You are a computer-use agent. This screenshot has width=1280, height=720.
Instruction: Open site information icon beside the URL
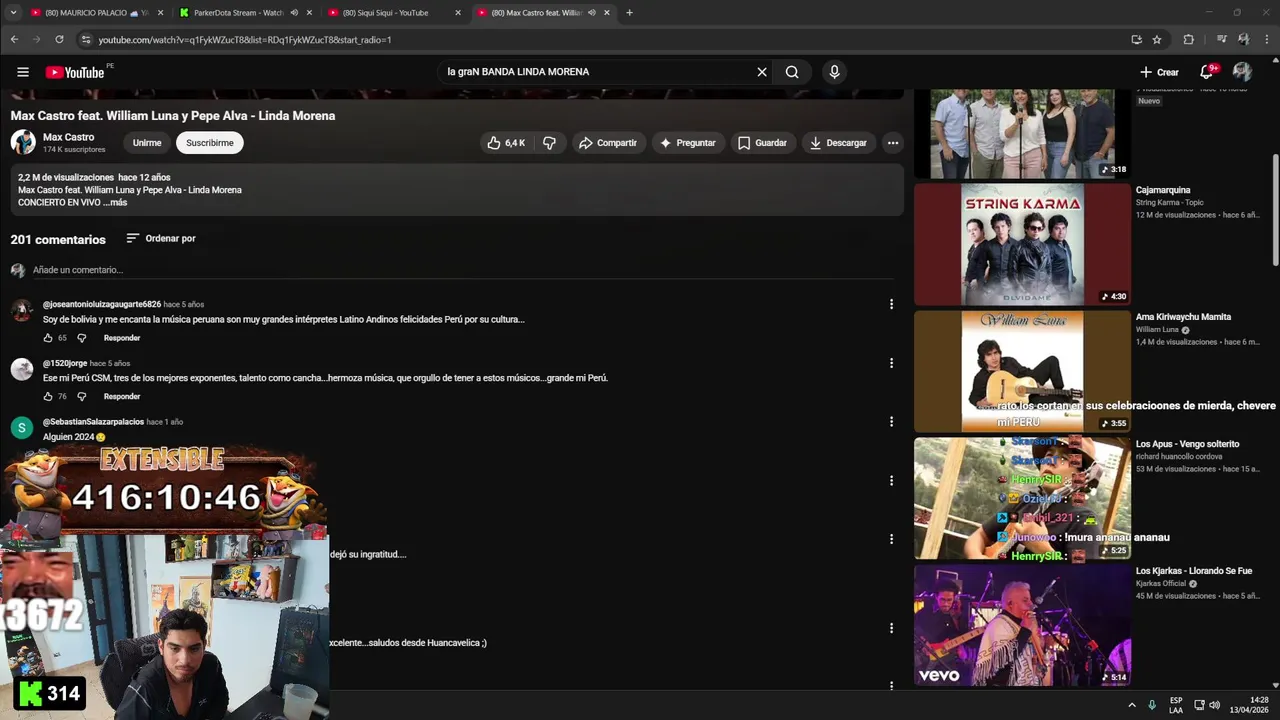86,40
